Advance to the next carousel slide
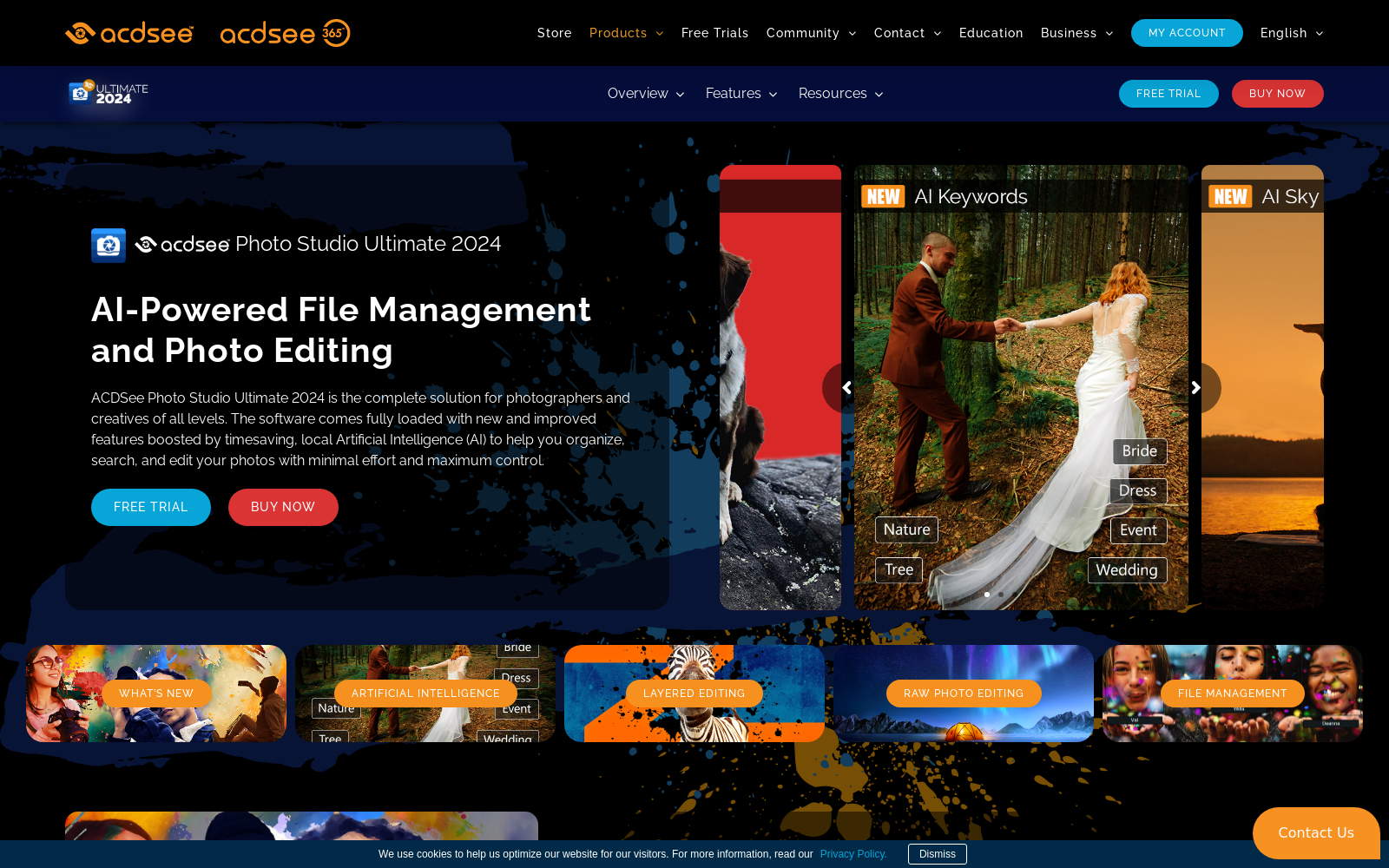Image resolution: width=1389 pixels, height=868 pixels. [1195, 388]
